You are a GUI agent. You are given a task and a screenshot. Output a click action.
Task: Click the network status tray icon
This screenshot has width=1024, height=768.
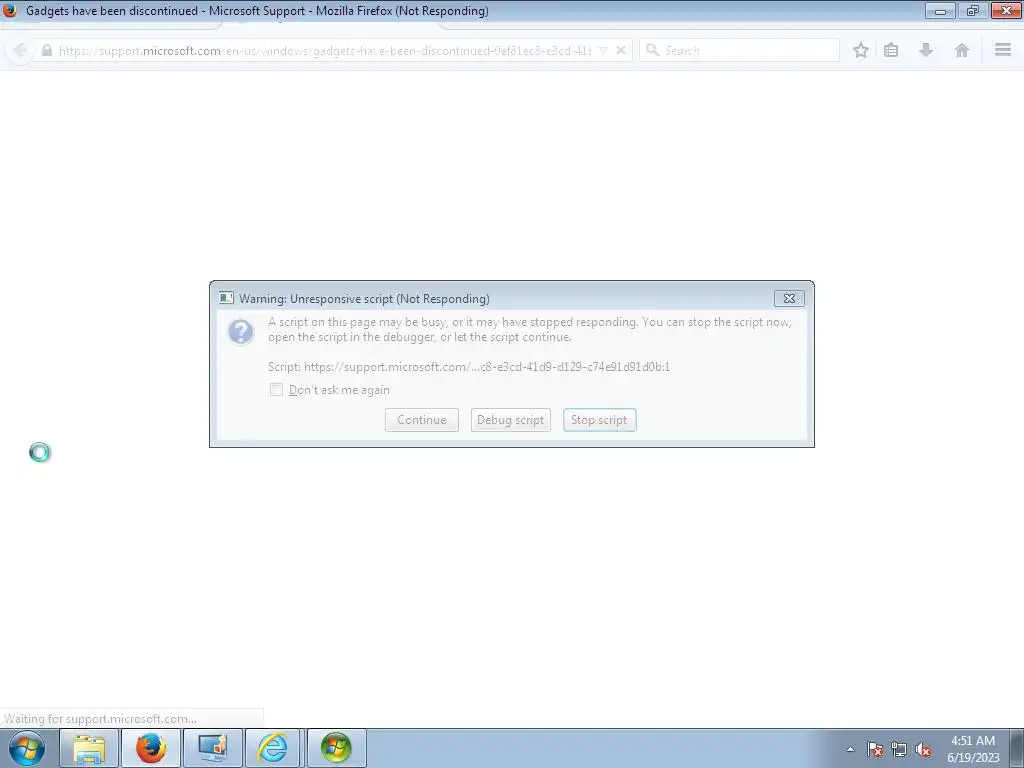point(899,749)
